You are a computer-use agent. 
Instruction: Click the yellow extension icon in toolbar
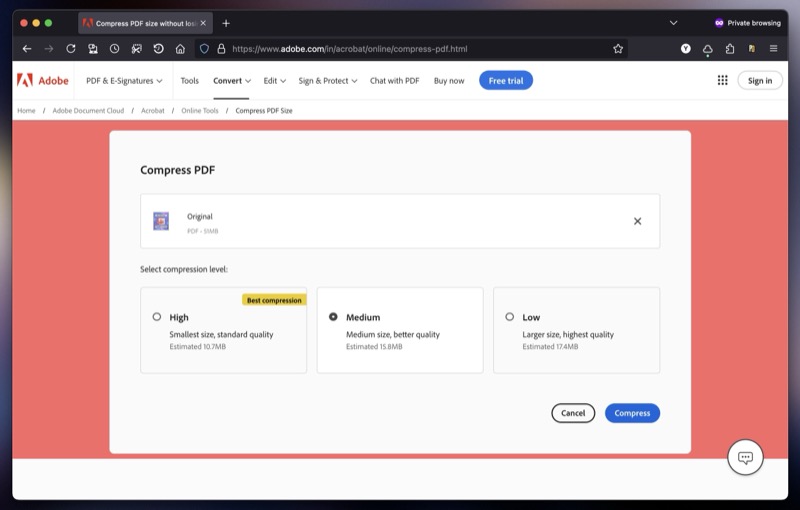[x=752, y=49]
